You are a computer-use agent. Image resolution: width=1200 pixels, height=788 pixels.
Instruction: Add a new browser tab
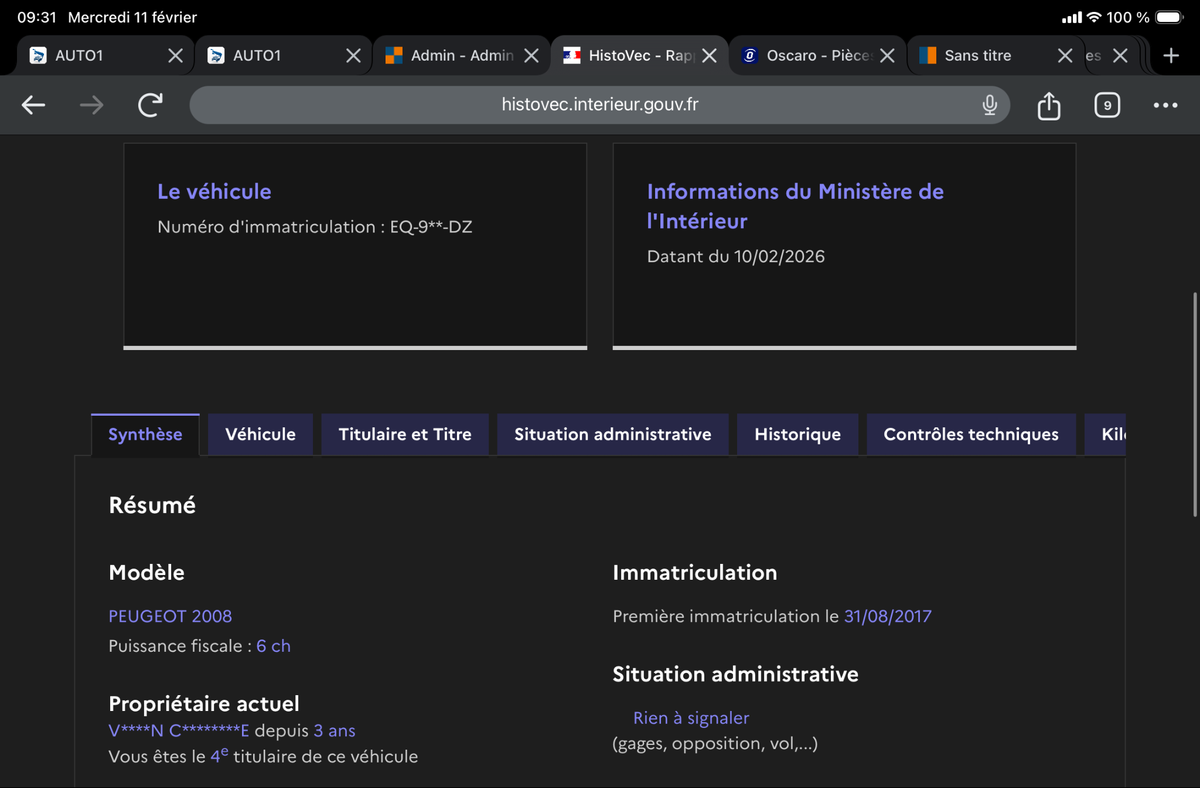[x=1171, y=56]
